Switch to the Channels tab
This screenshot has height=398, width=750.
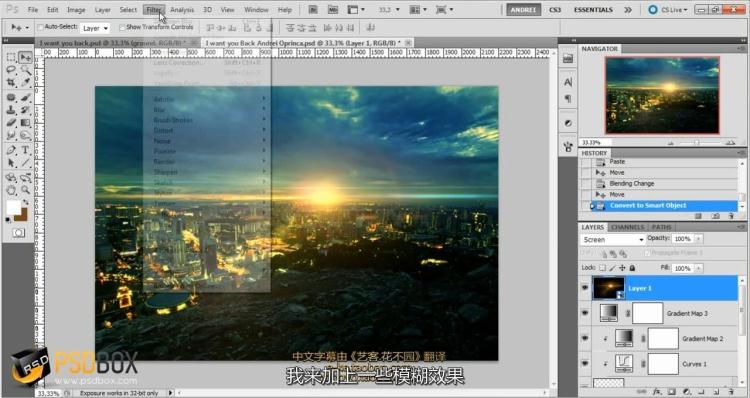(x=627, y=227)
